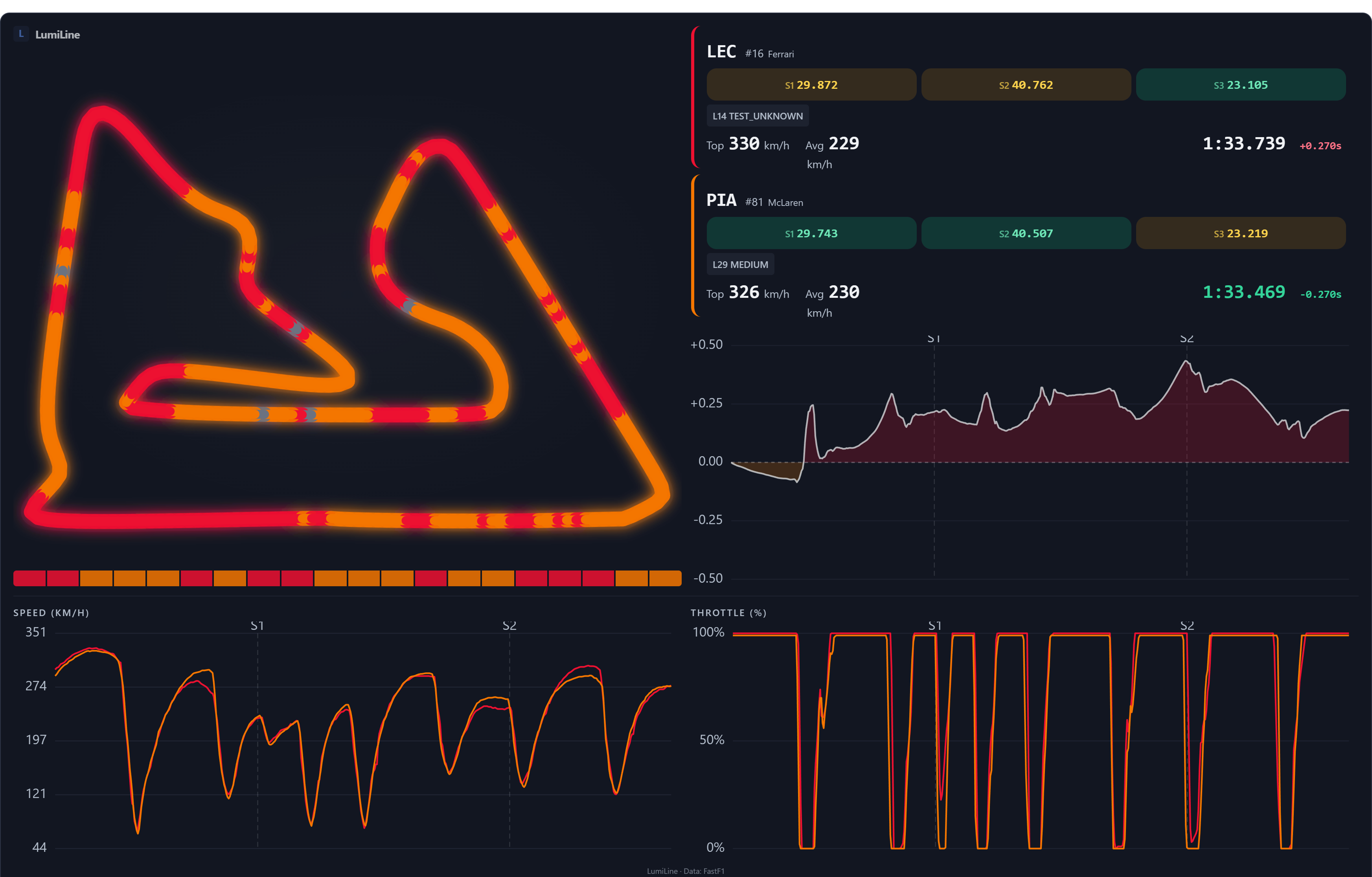Image resolution: width=1372 pixels, height=877 pixels.
Task: Click S2 marker on delta chart
Action: click(1187, 339)
